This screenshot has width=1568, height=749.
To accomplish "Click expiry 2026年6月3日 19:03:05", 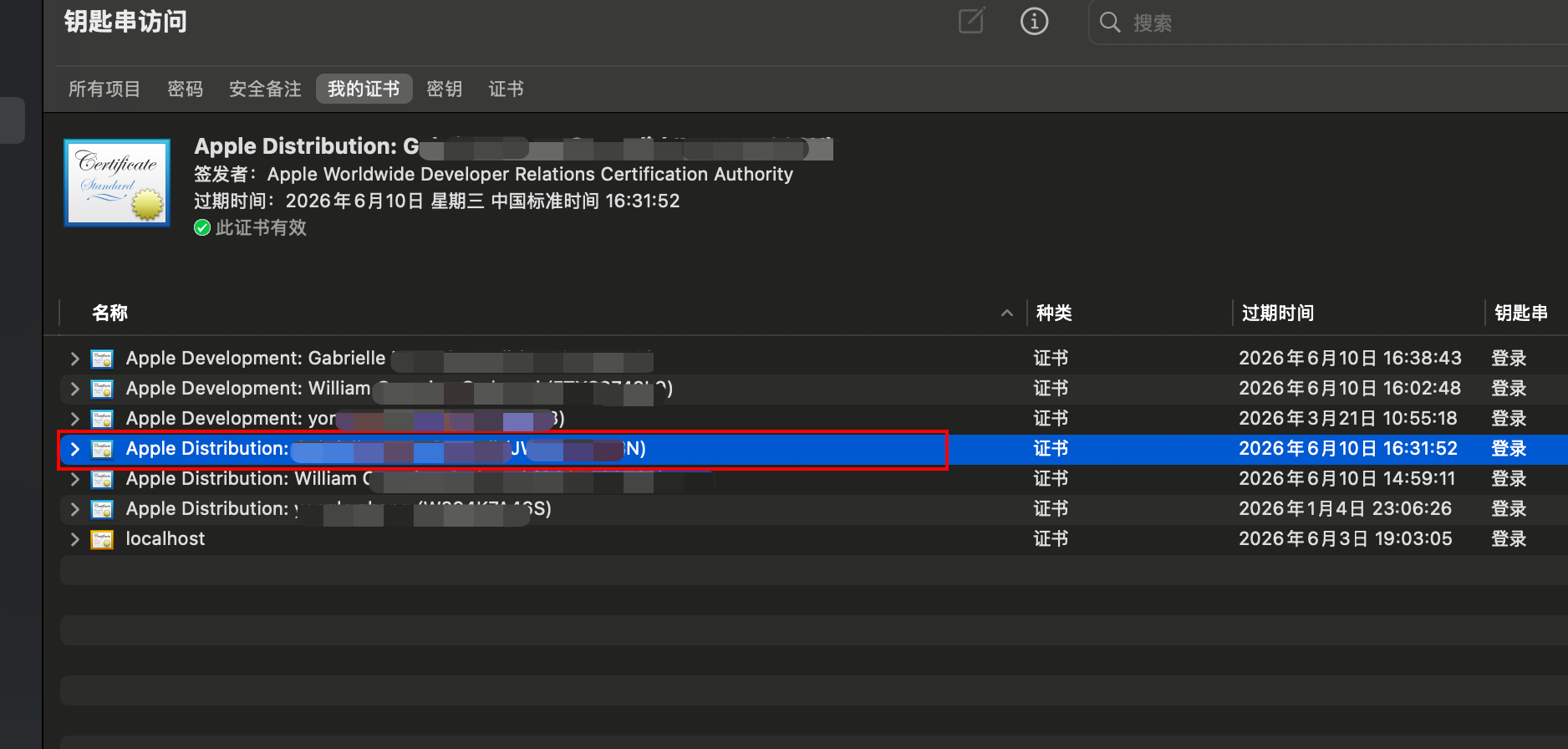I will [x=1345, y=538].
